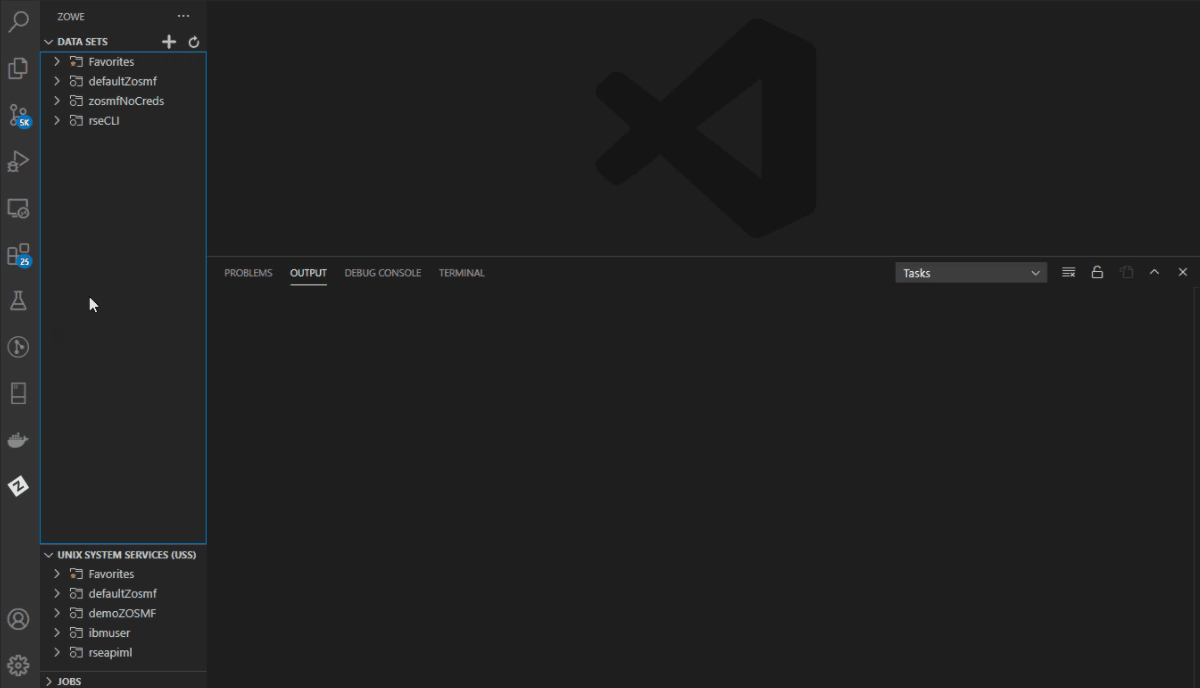
Task: Clear the Output panel contents
Action: click(x=1068, y=271)
